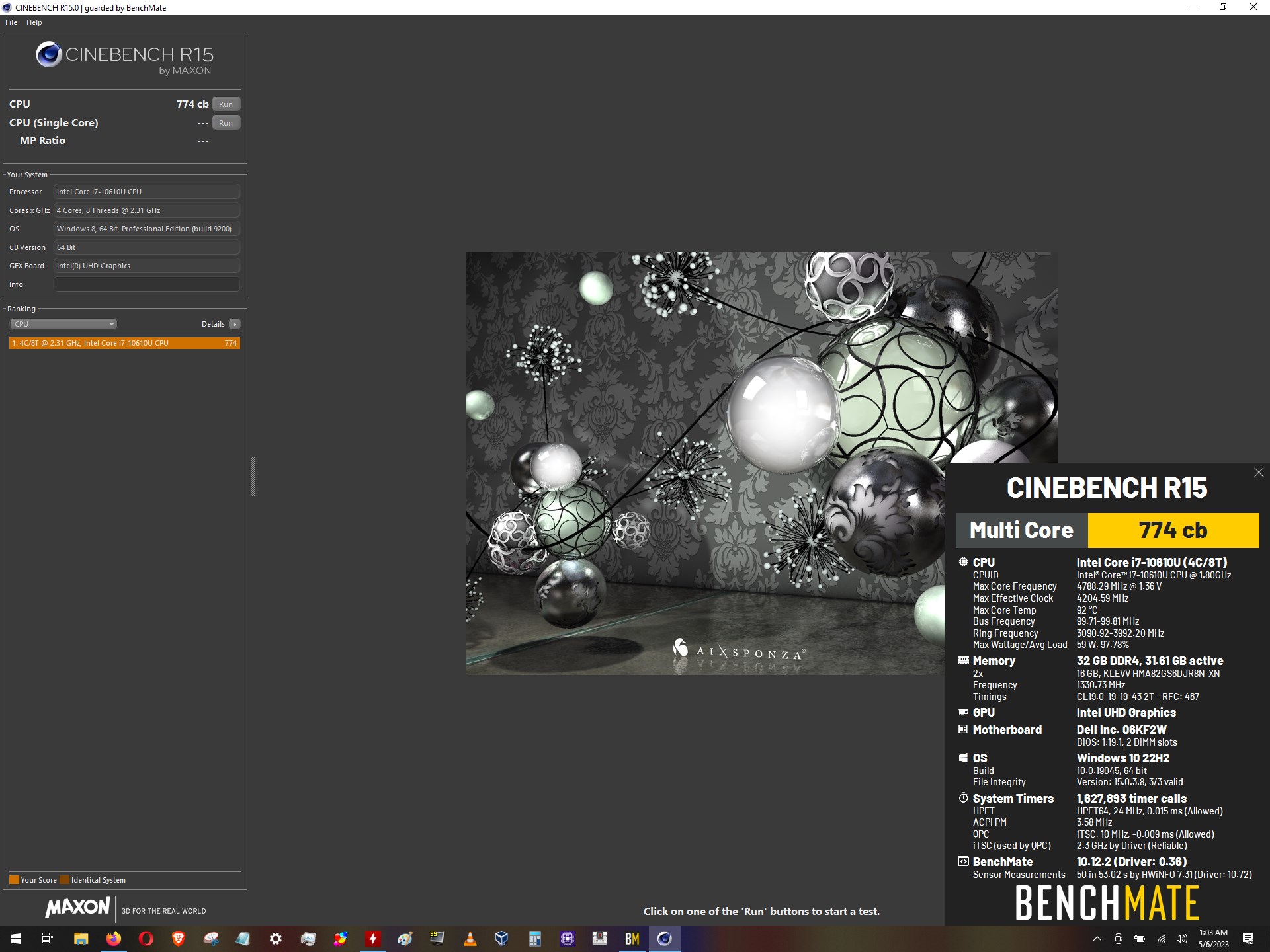Open the monitor with 99 taskbar icon
This screenshot has height=952, width=1270.
[437, 939]
